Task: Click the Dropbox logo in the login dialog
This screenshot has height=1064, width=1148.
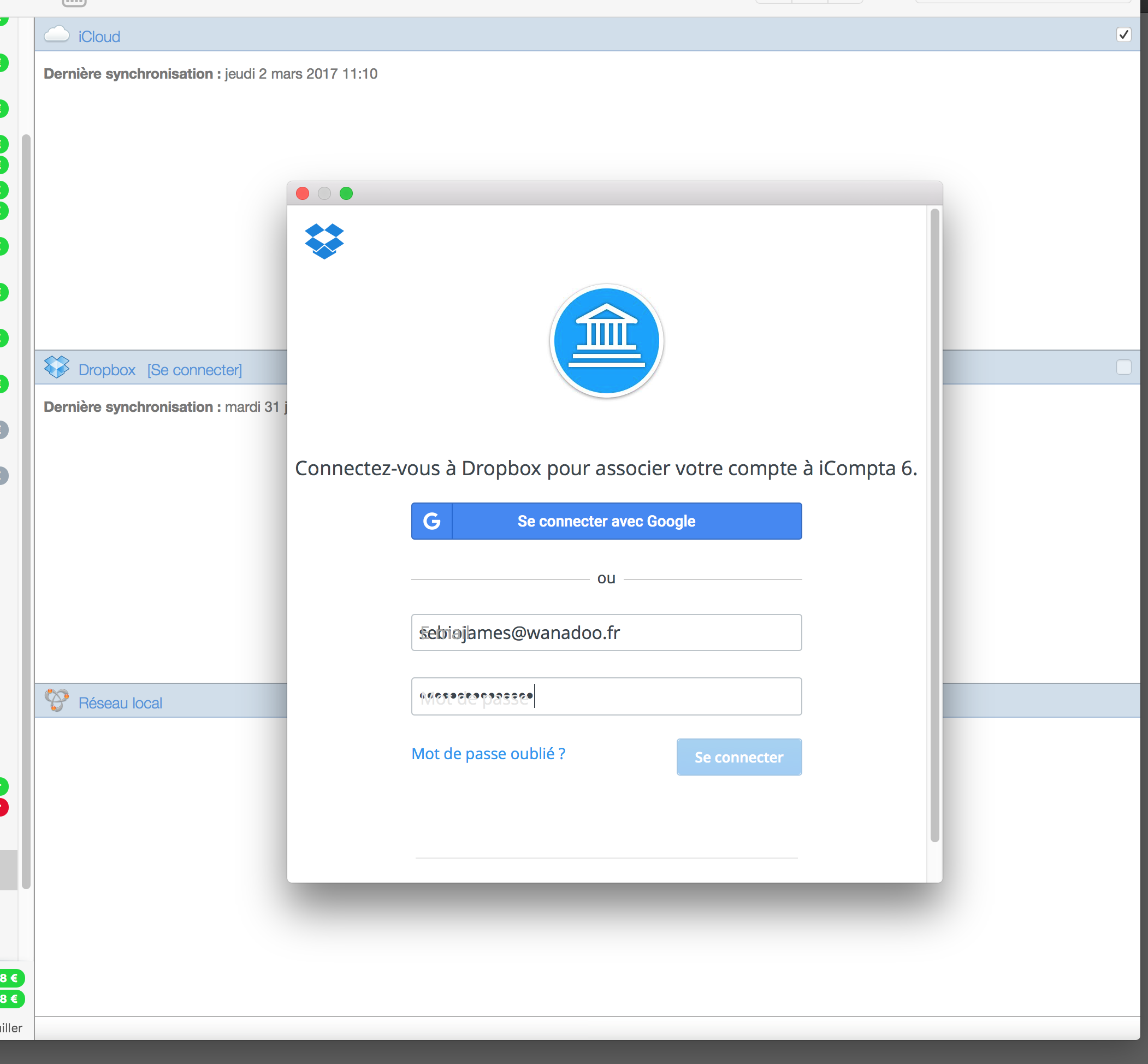Action: 324,241
